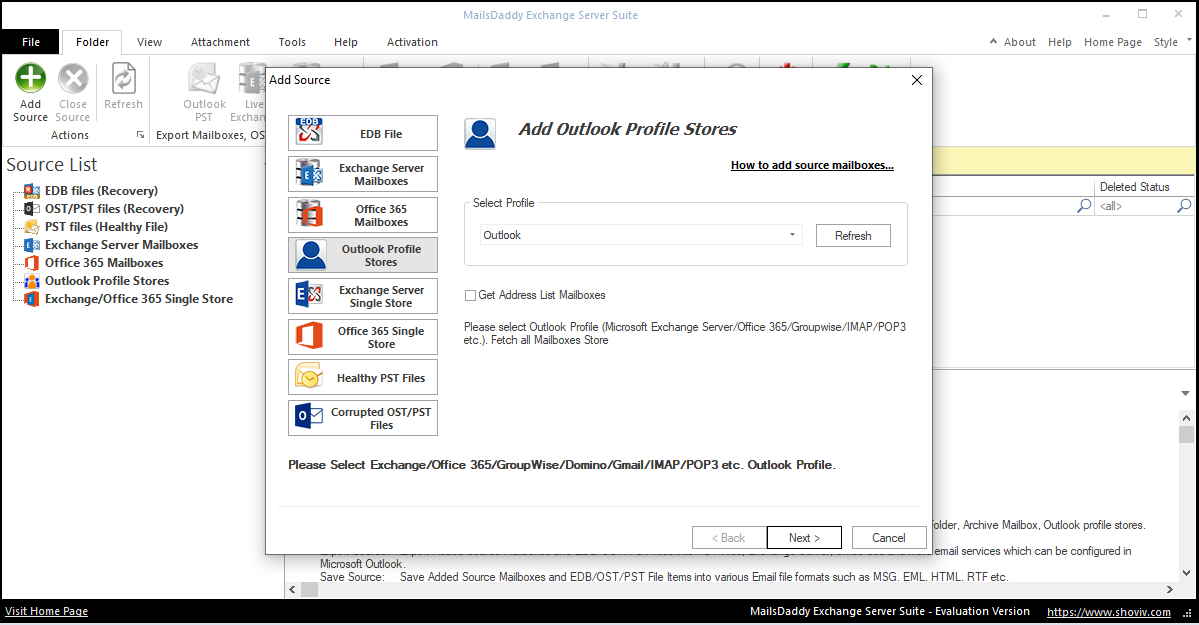Select Exchange Server Single Store option
Viewport: 1199px width, 625px height.
point(362,296)
